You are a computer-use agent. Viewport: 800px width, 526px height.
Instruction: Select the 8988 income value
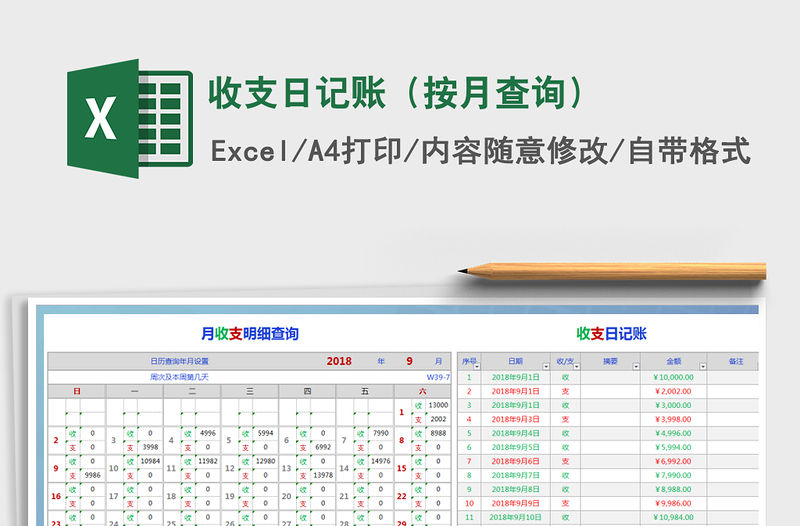click(x=438, y=433)
